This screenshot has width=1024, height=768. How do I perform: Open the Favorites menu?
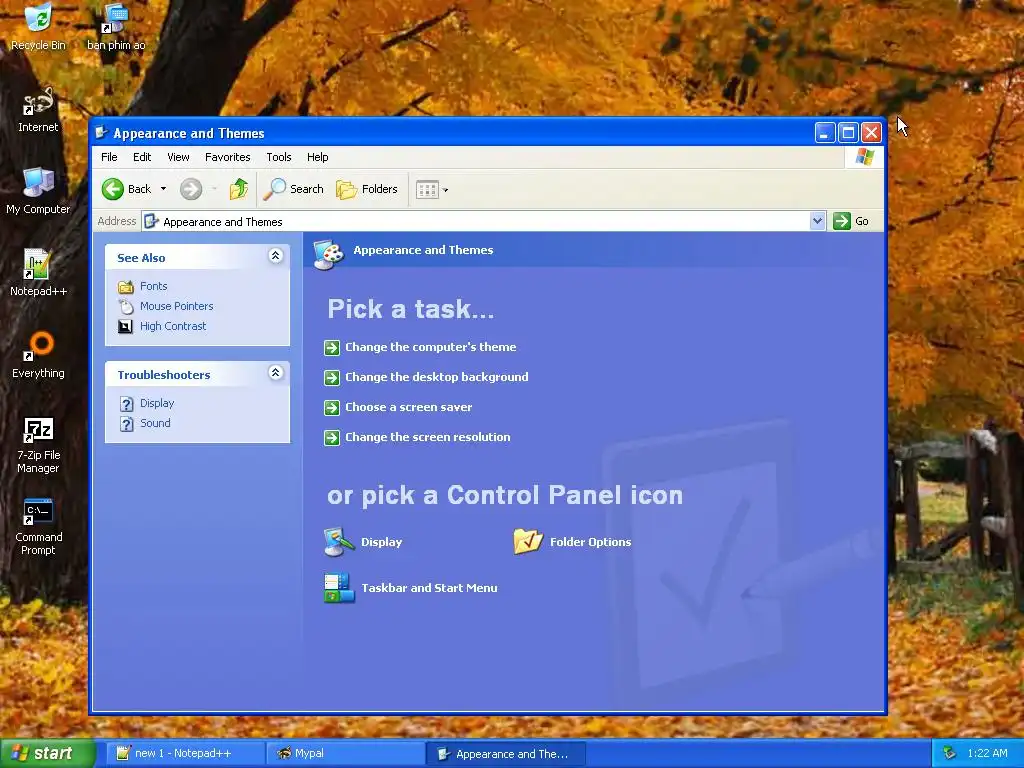pyautogui.click(x=227, y=157)
